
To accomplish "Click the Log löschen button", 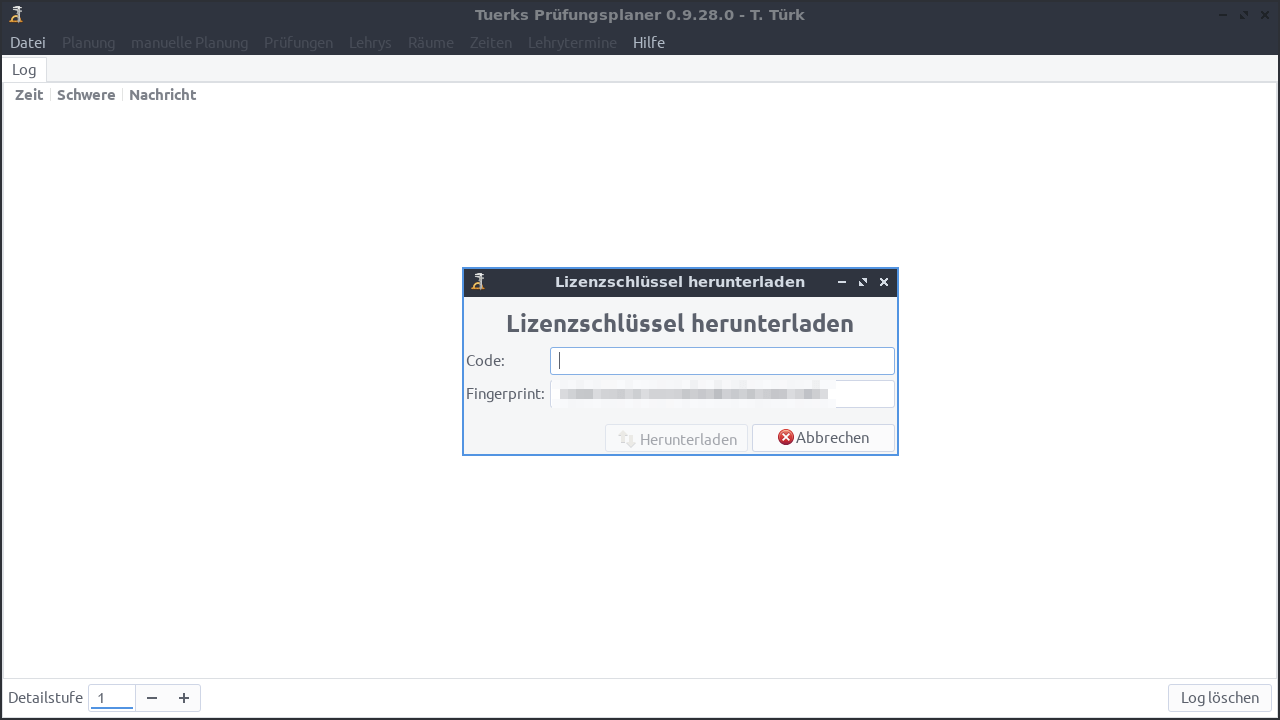I will tap(1218, 697).
